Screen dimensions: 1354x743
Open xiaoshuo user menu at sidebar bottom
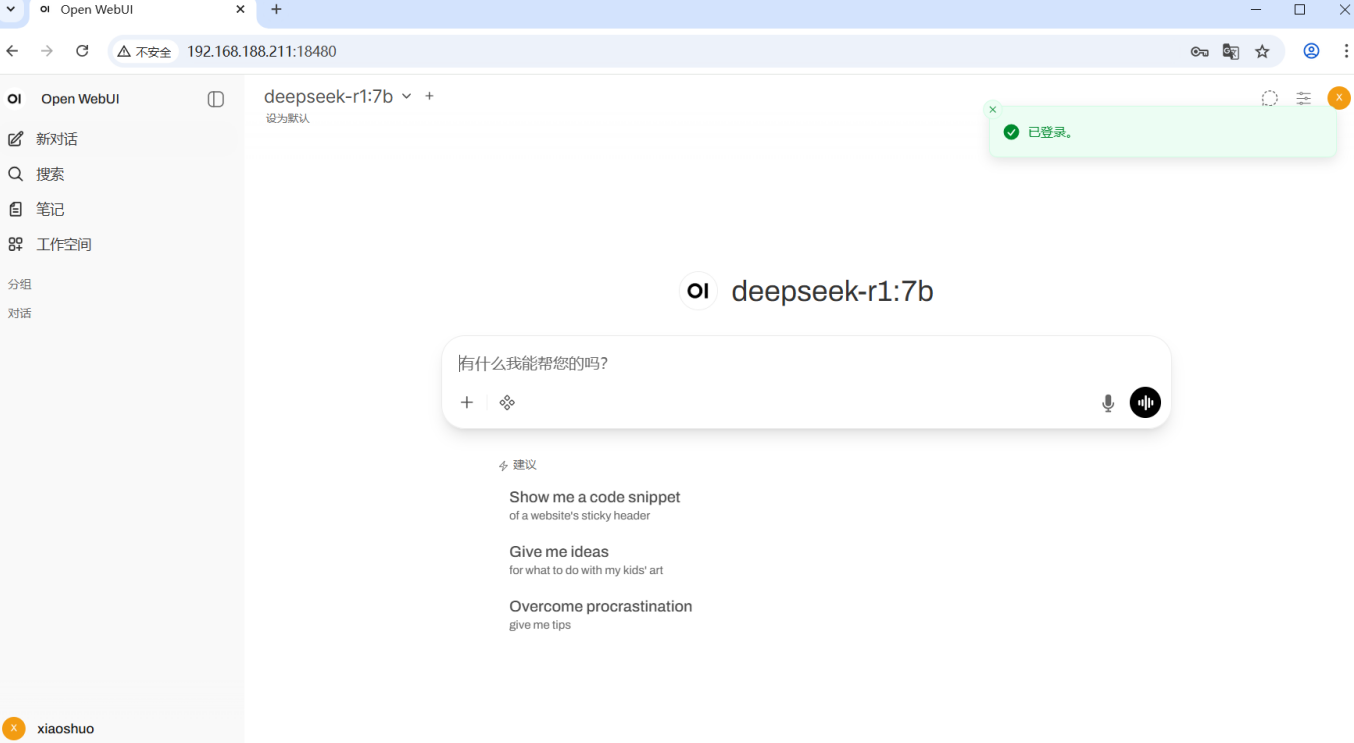[120, 728]
